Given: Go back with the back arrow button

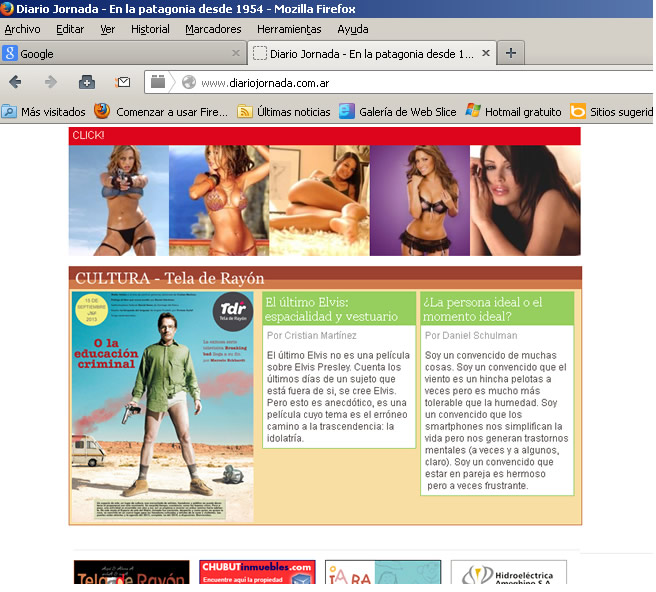Looking at the screenshot, I should (x=15, y=82).
